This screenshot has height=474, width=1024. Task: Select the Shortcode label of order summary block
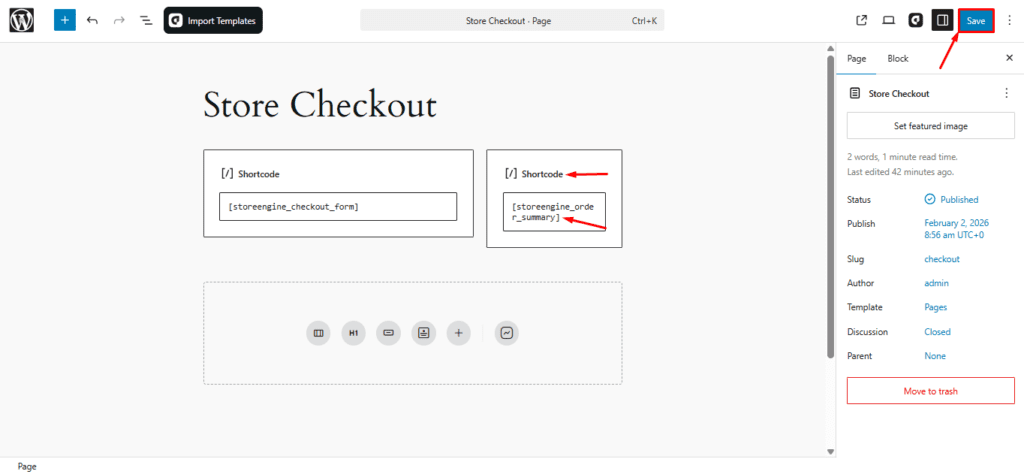(x=542, y=174)
